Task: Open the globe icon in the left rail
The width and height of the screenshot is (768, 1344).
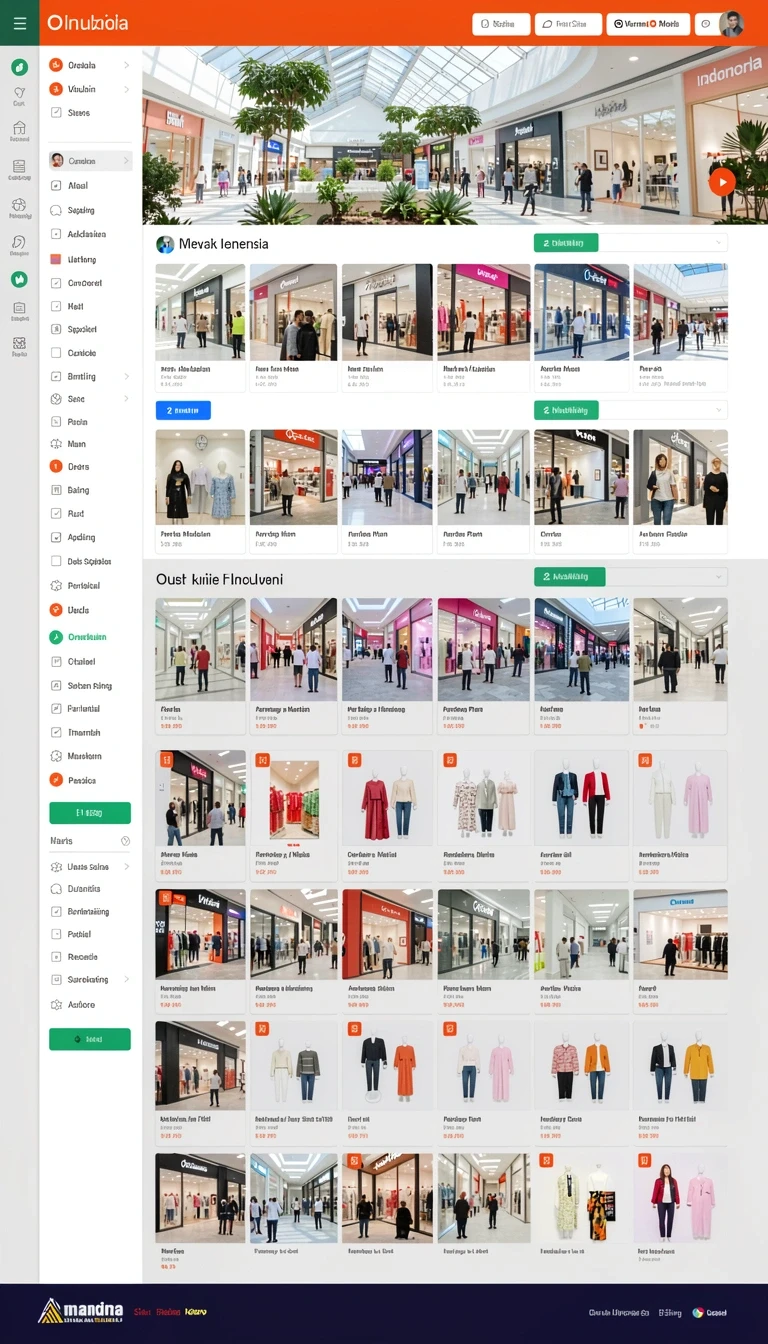Action: [x=19, y=205]
